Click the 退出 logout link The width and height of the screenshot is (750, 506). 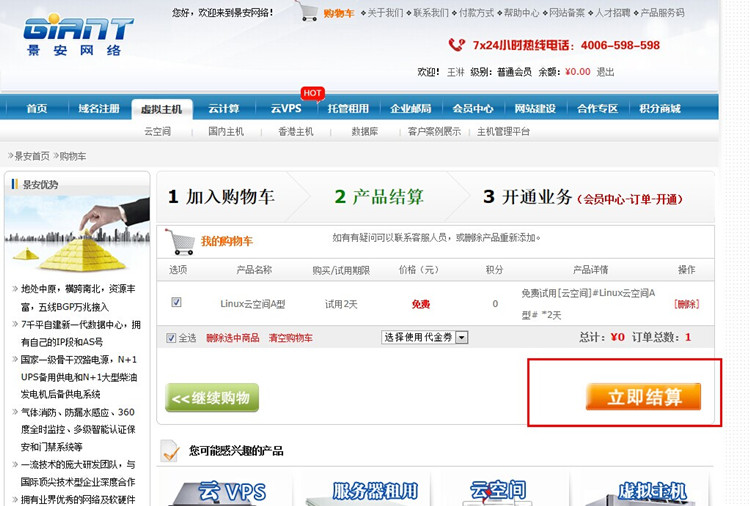click(605, 72)
